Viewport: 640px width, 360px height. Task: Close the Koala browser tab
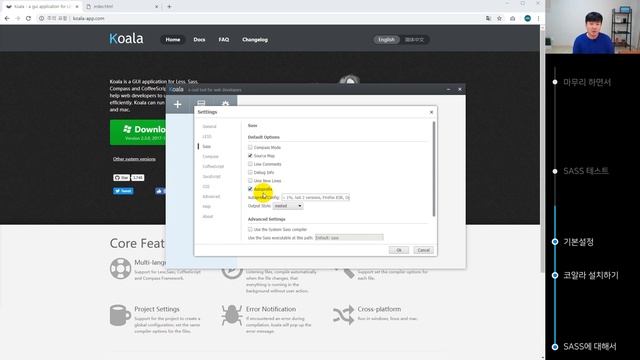coord(77,7)
